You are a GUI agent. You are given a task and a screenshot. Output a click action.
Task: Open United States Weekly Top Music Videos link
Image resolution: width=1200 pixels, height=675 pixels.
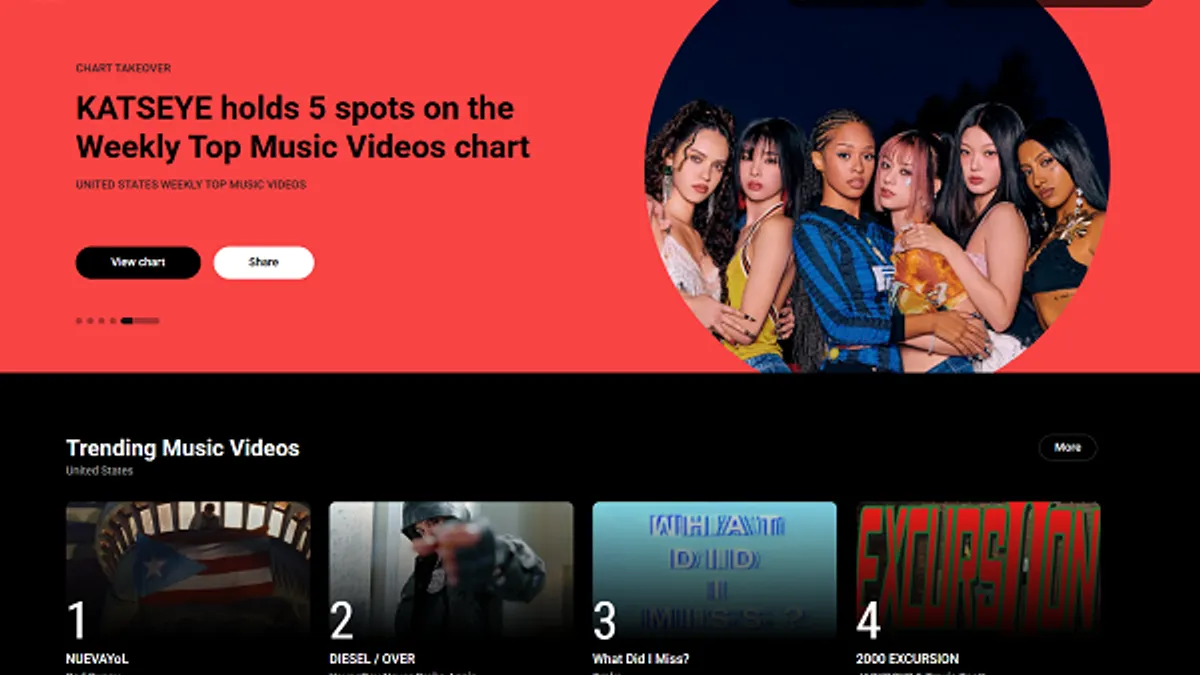point(191,185)
